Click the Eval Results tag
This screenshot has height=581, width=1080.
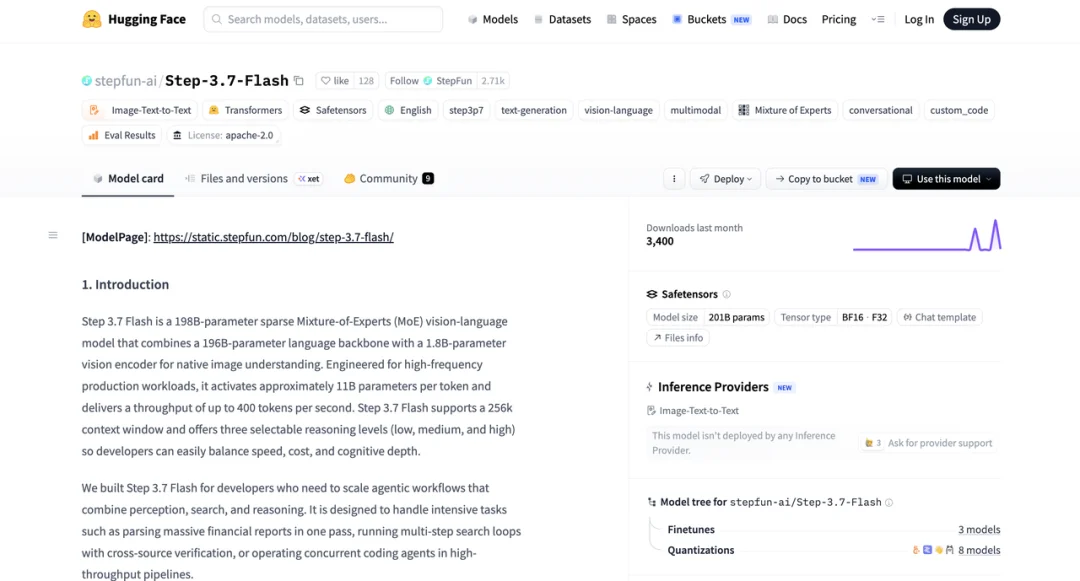122,136
